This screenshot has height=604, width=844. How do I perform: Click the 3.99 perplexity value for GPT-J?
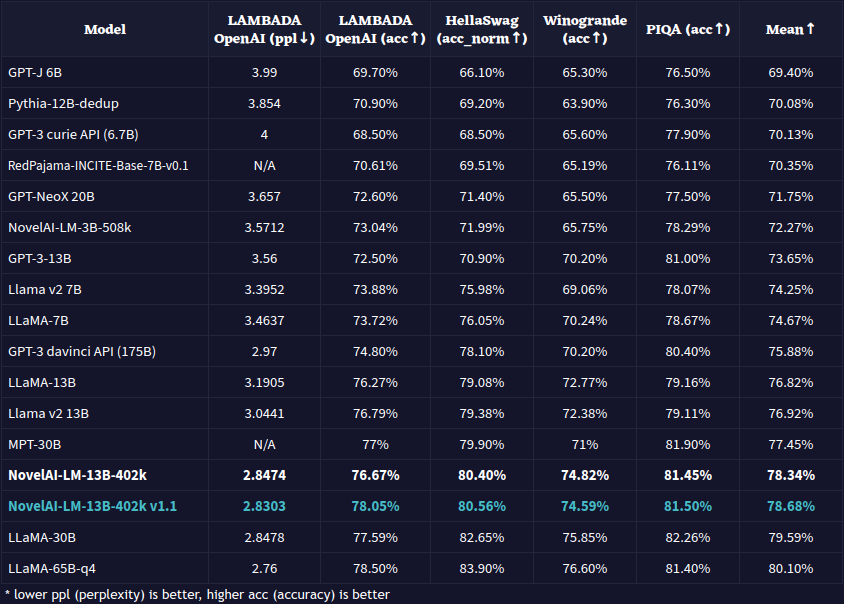264,72
